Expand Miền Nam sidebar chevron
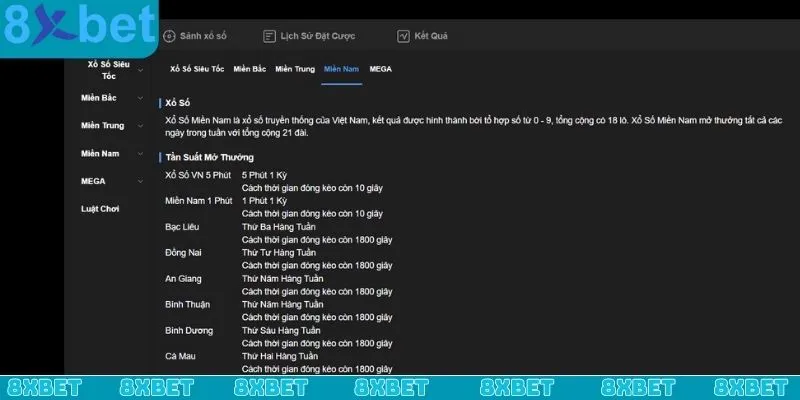Viewport: 800px width, 400px height. tap(141, 154)
